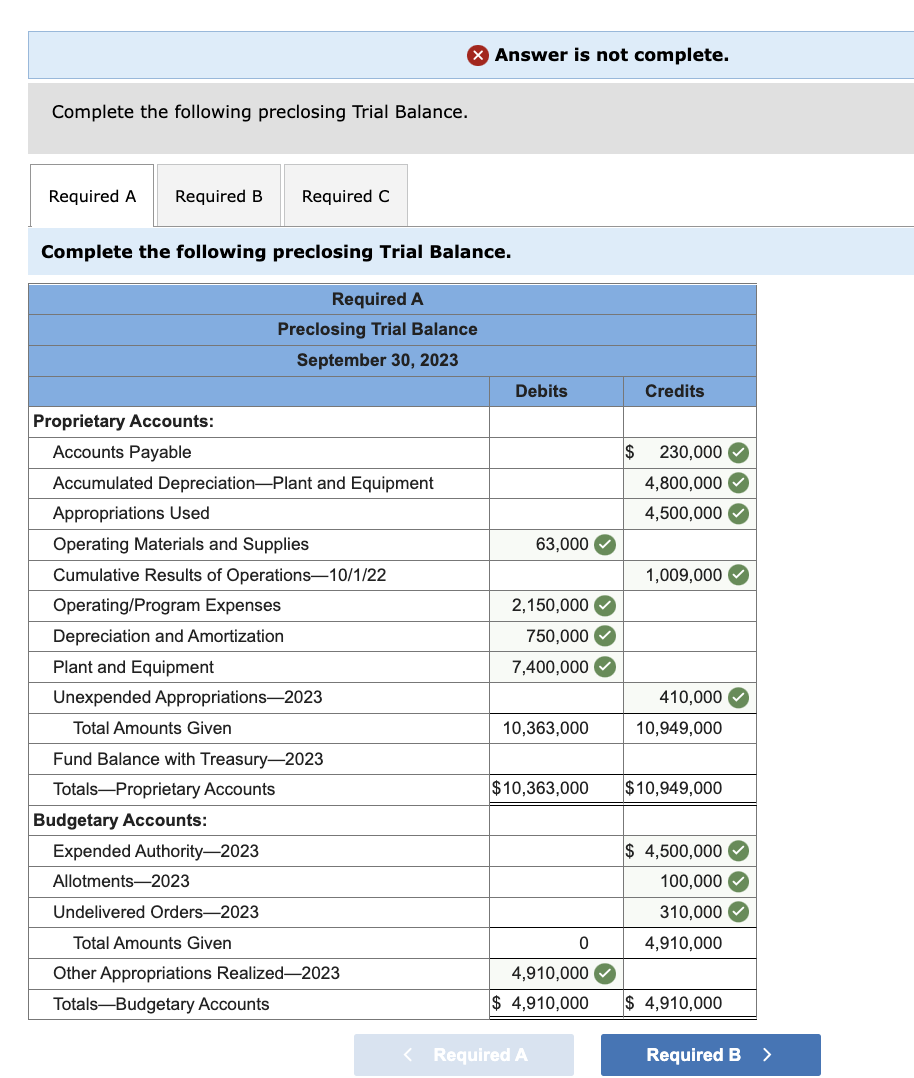The height and width of the screenshot is (1078, 914).
Task: Open the Required C tab
Action: (345, 195)
